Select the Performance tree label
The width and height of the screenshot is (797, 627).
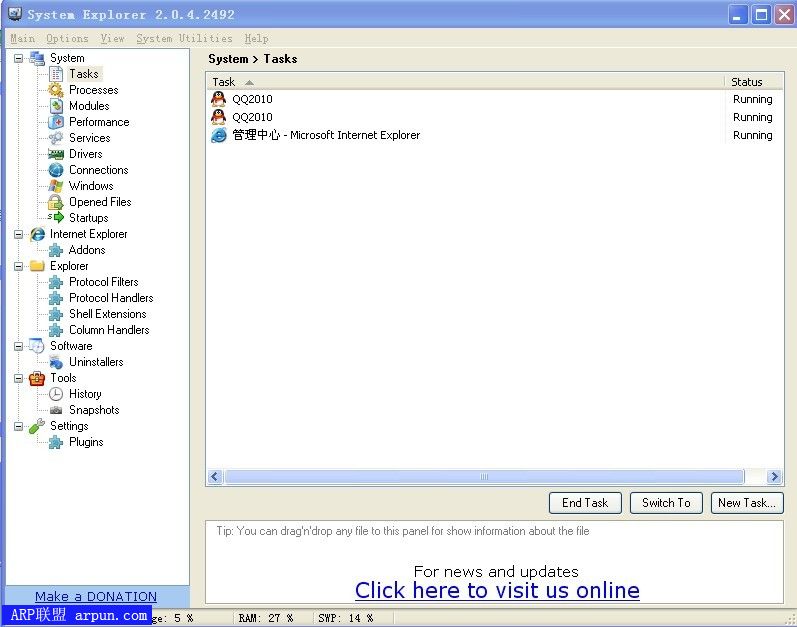point(99,122)
